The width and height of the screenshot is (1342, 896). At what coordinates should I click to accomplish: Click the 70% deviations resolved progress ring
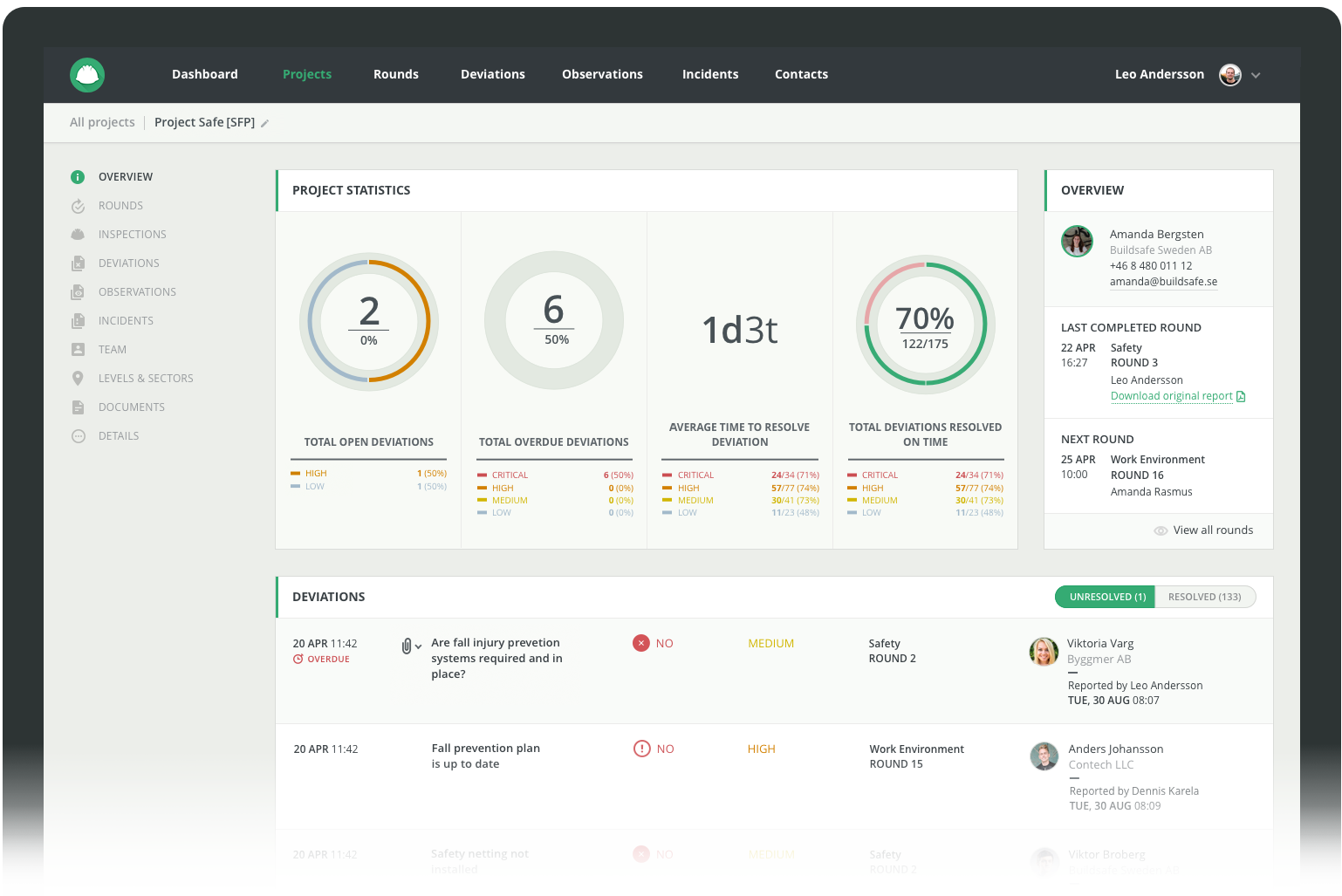click(x=925, y=323)
